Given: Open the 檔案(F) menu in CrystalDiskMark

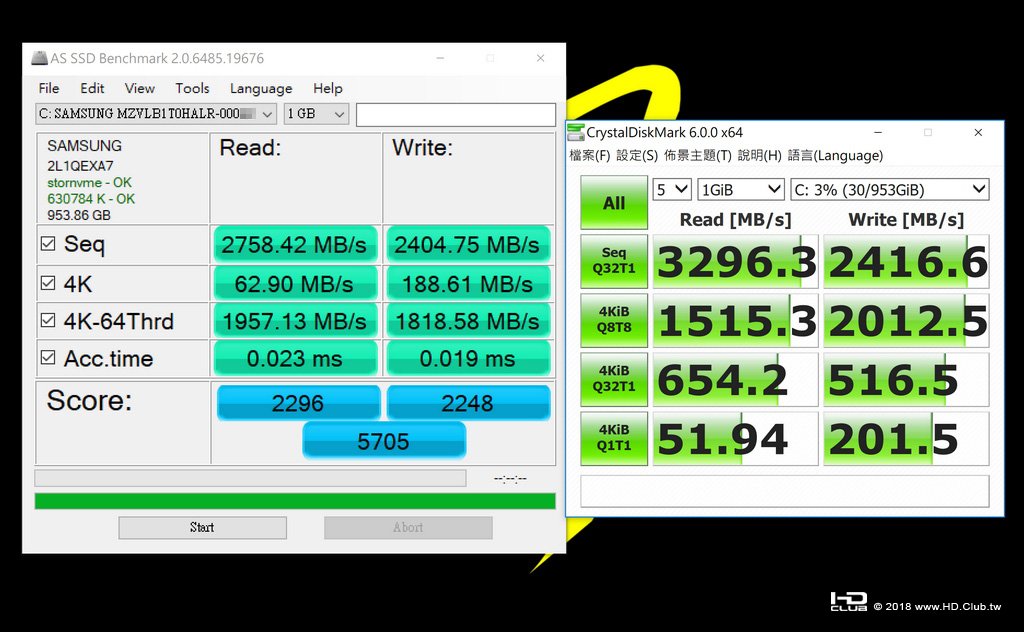Looking at the screenshot, I should tap(590, 155).
